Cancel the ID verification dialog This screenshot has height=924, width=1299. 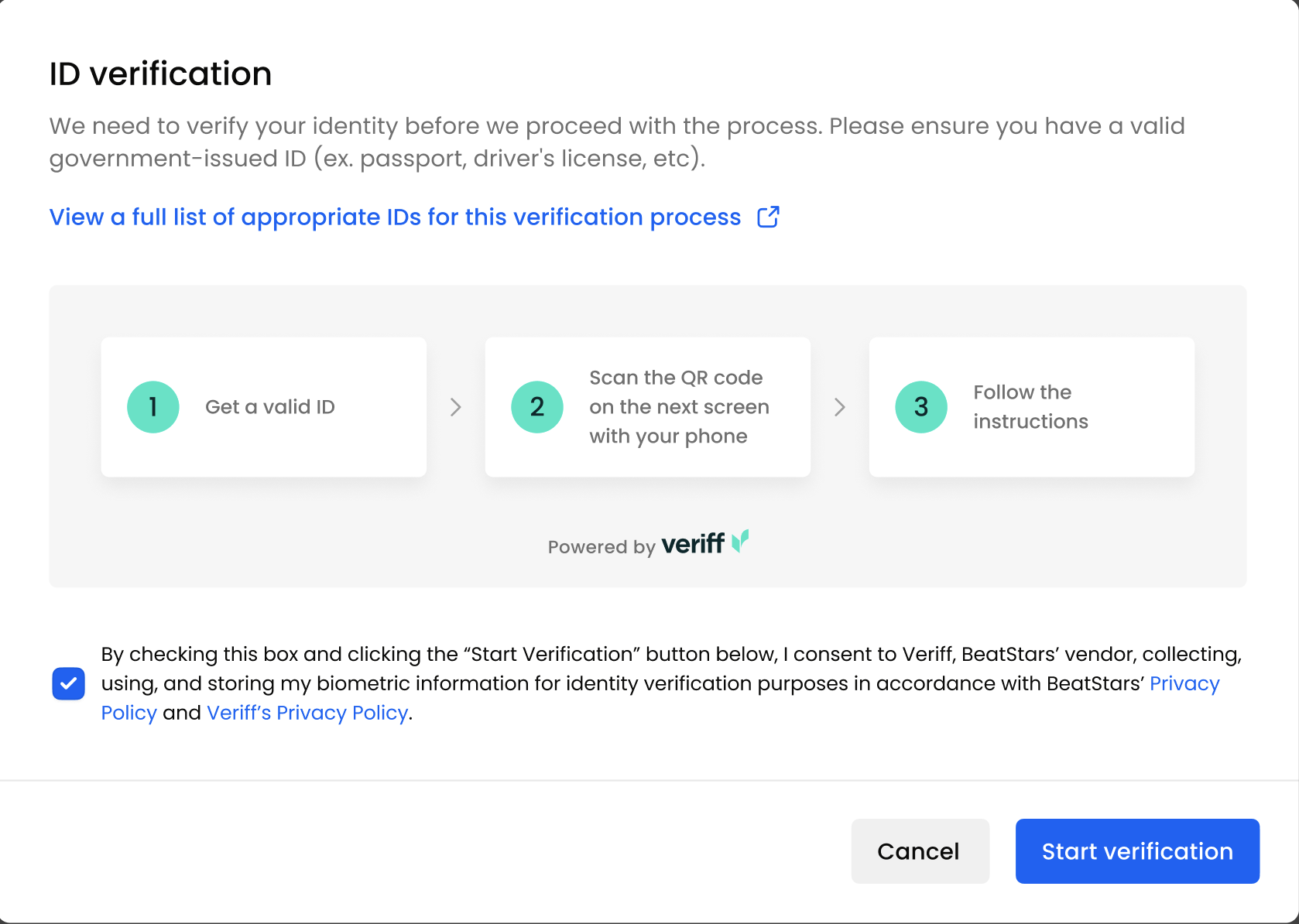coord(920,851)
